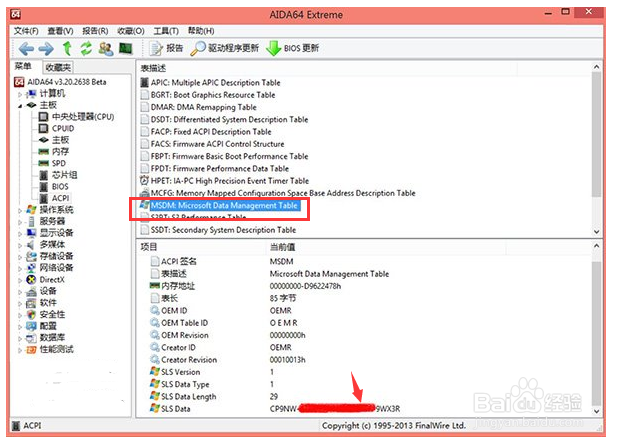Expand the 操作系统 tree node
Image resolution: width=617 pixels, height=444 pixels.
click(20, 211)
